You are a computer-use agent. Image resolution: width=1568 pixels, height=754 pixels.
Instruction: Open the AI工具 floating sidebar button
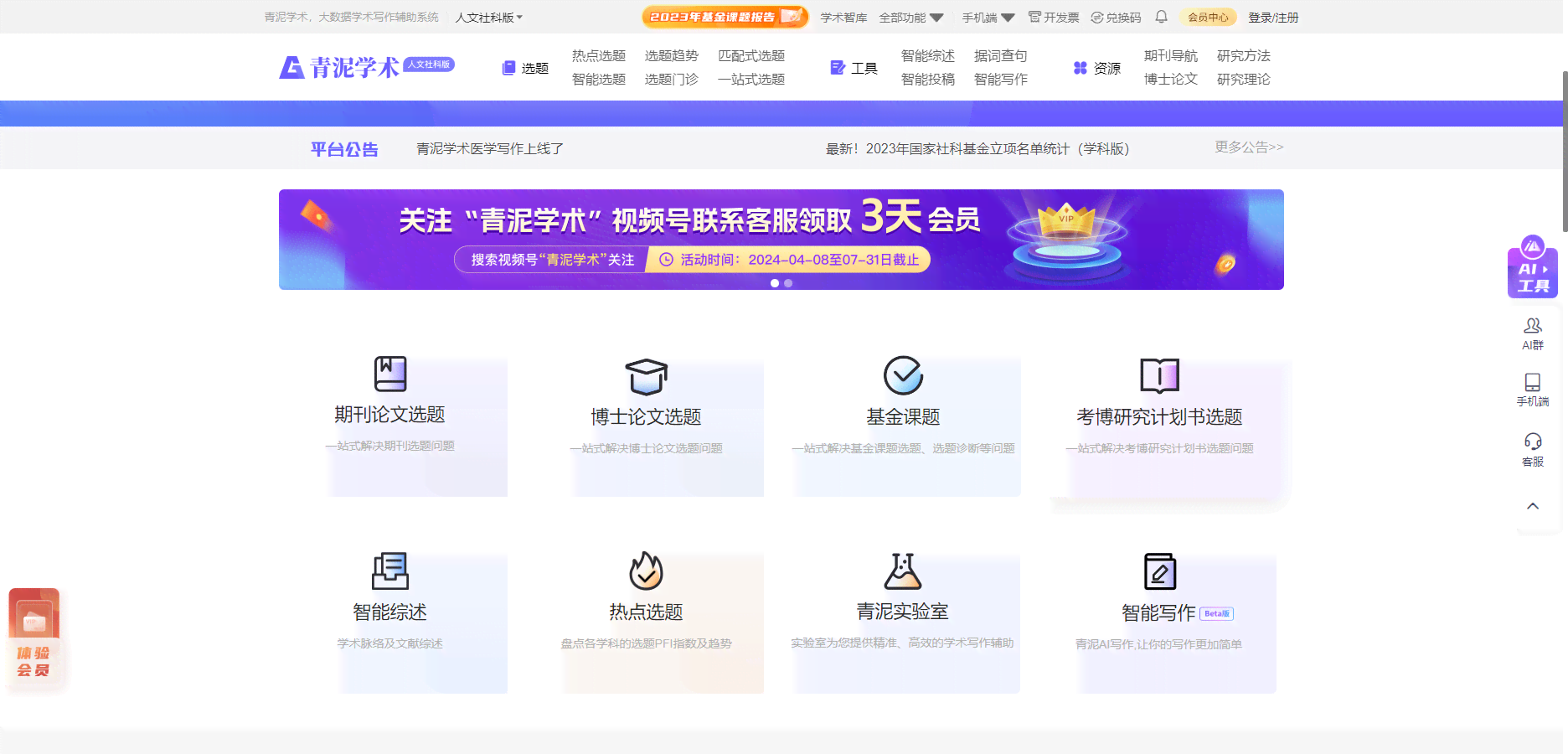(1533, 267)
